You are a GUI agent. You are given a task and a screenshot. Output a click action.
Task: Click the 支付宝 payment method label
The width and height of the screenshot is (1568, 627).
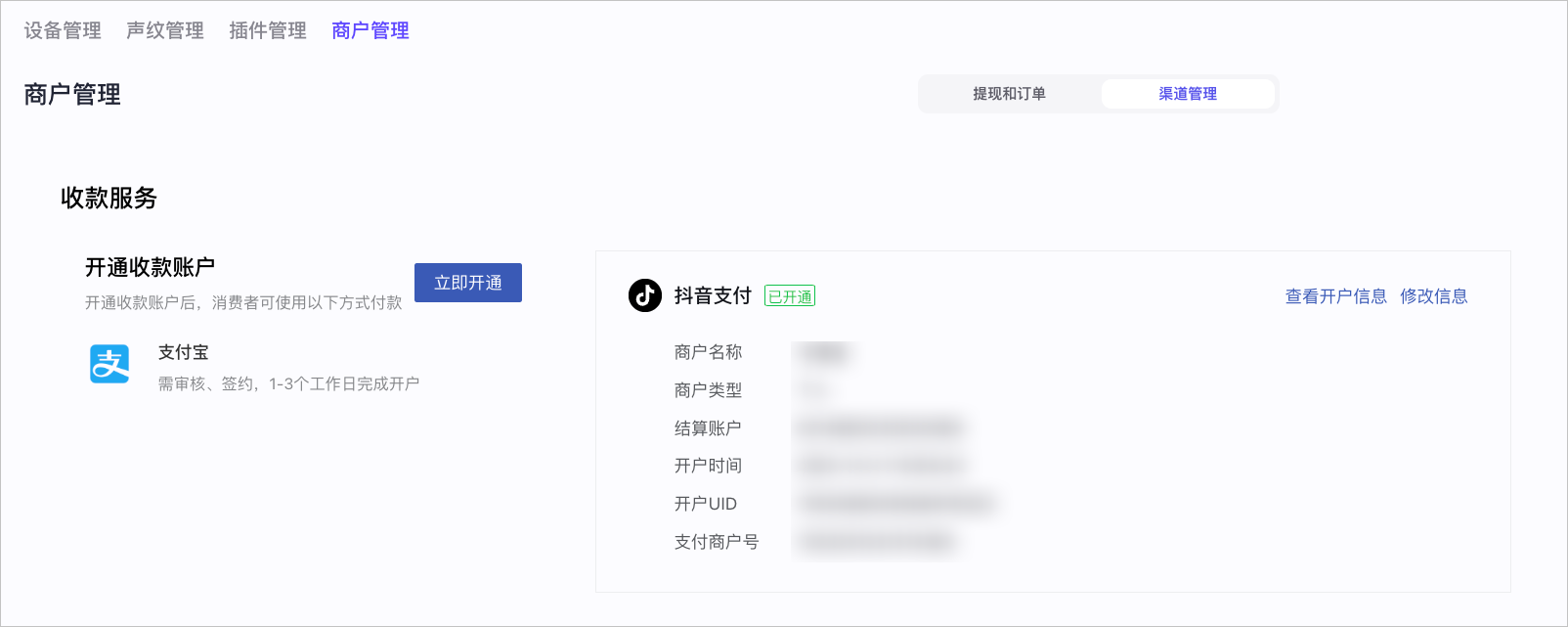(x=184, y=352)
